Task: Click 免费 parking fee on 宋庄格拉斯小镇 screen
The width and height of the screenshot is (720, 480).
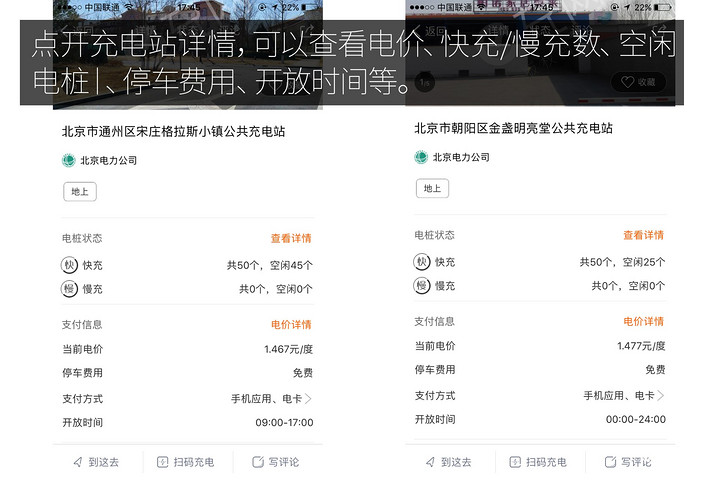Action: [x=303, y=373]
